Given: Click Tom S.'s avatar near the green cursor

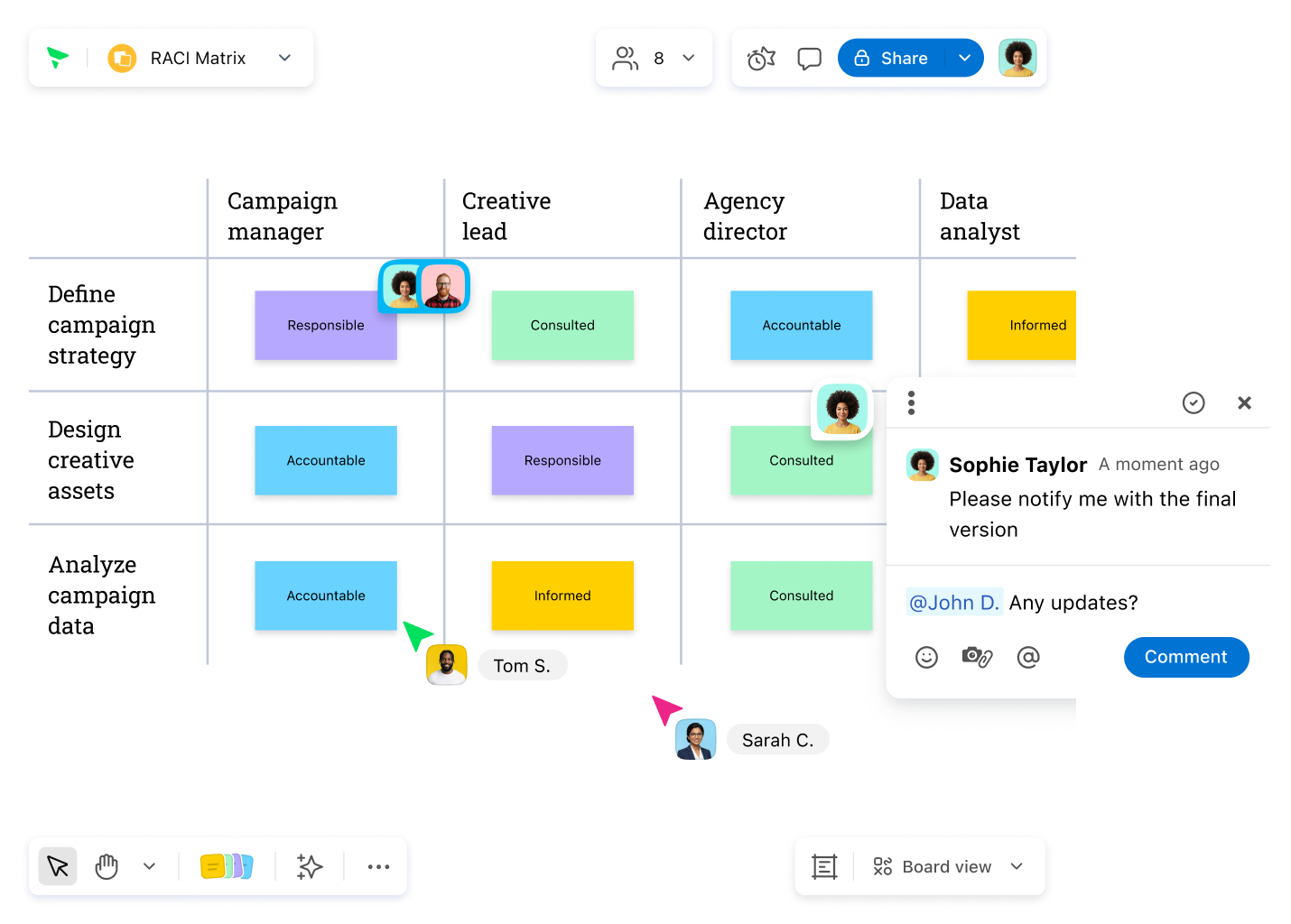Looking at the screenshot, I should coord(447,665).
